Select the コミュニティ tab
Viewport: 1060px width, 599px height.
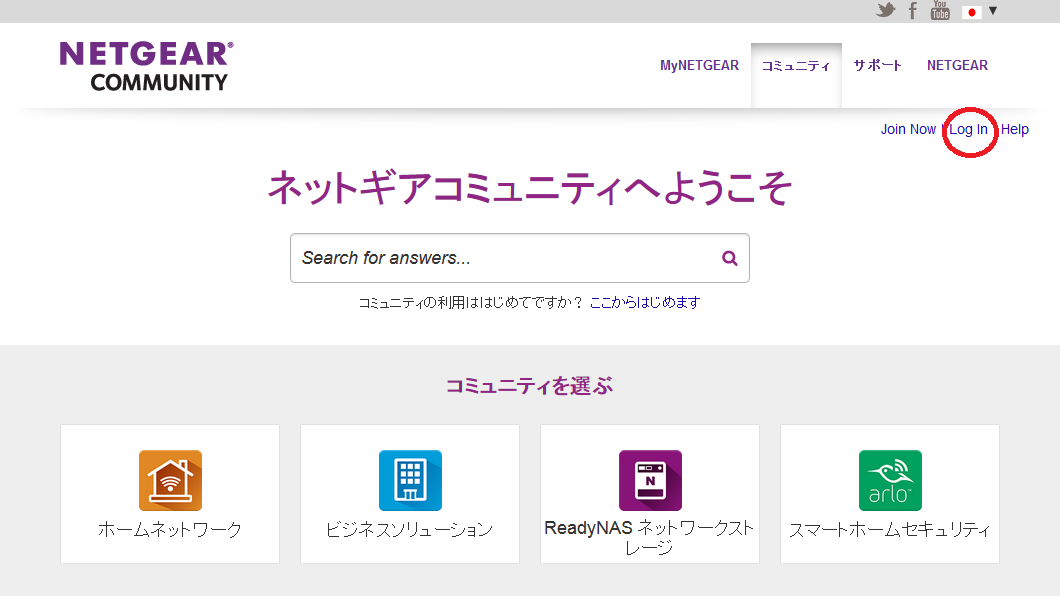click(x=796, y=66)
